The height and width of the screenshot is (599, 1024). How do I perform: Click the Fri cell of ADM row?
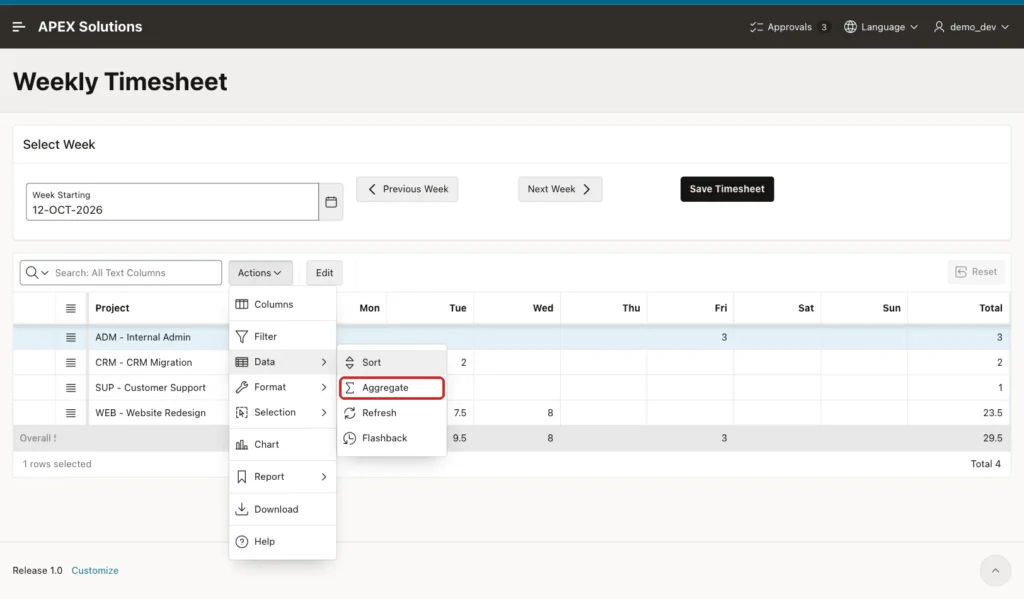[x=691, y=337]
